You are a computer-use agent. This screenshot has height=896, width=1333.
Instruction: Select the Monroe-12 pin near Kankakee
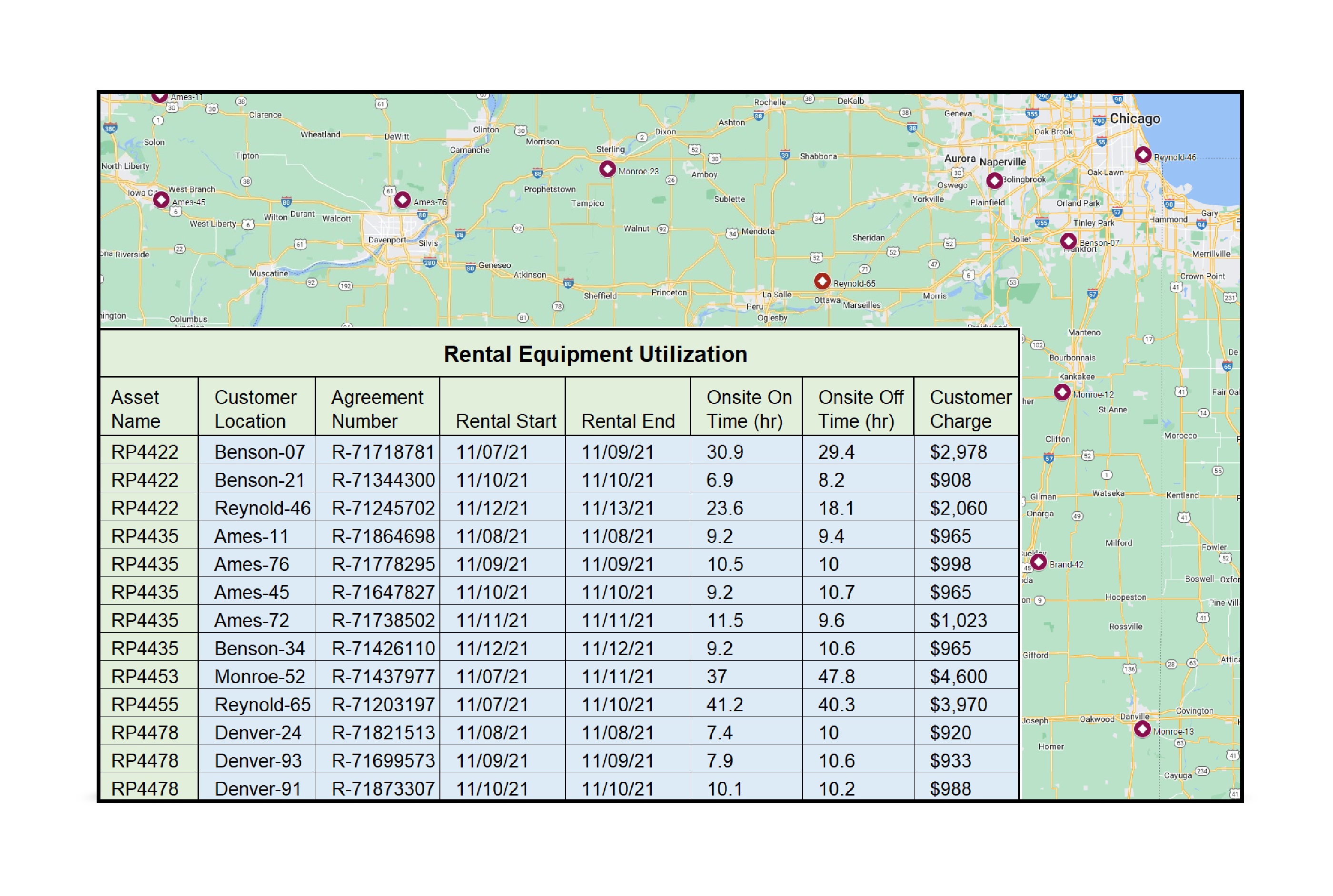(1062, 393)
